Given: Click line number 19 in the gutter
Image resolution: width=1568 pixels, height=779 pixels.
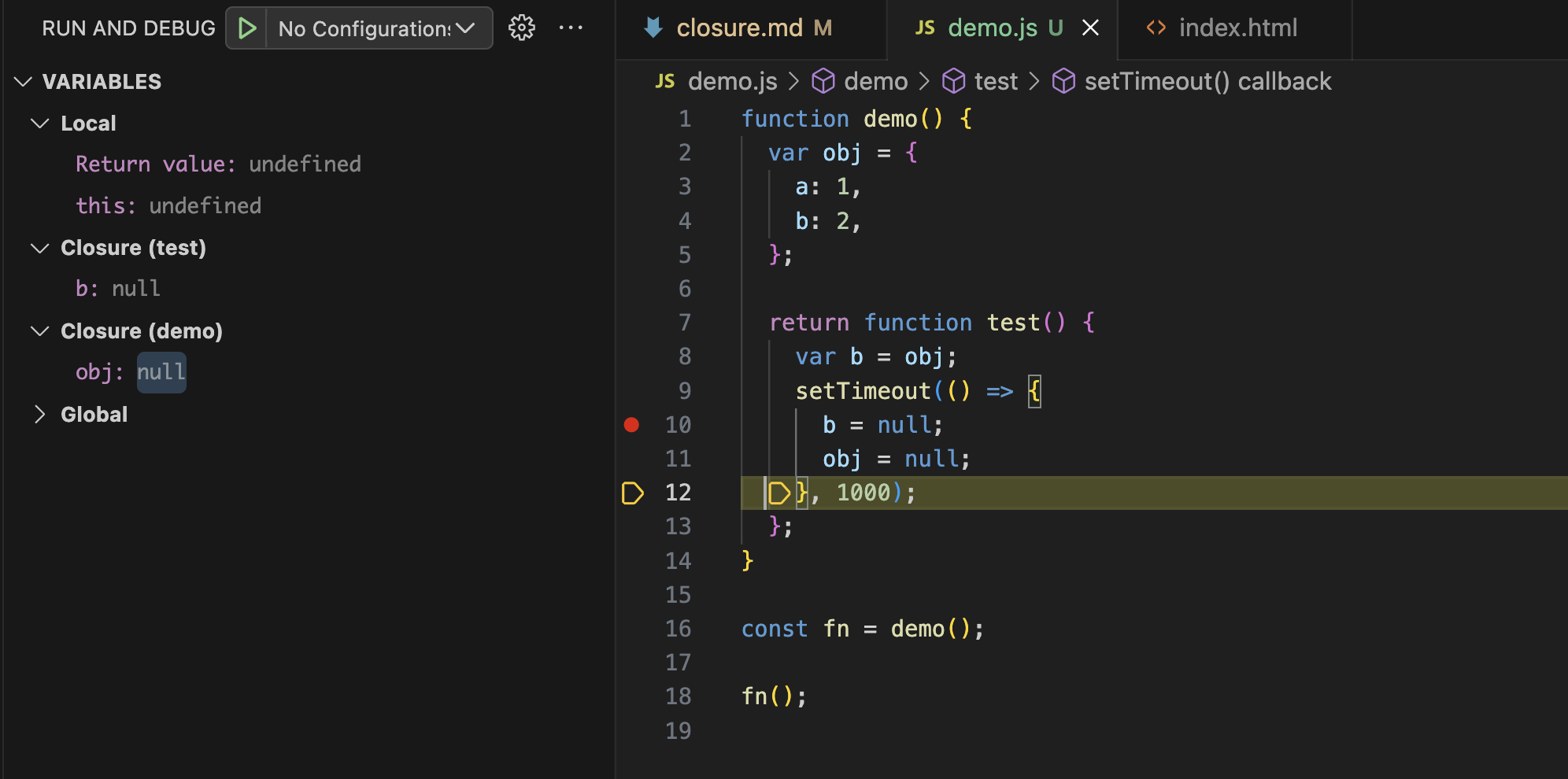Looking at the screenshot, I should pos(678,731).
